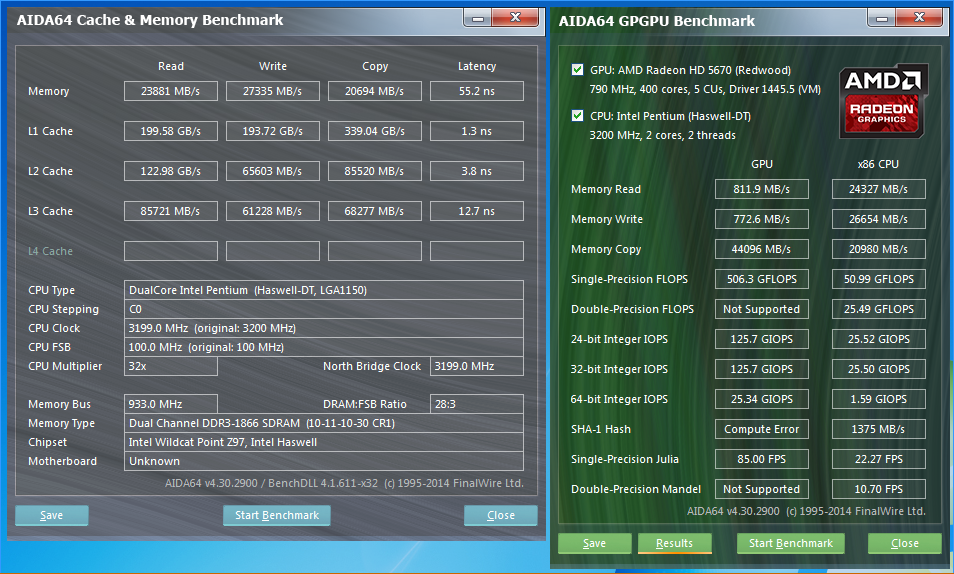Close Cache & Memory Benchmark via title bar X
Image resolution: width=954 pixels, height=574 pixels.
[x=515, y=18]
